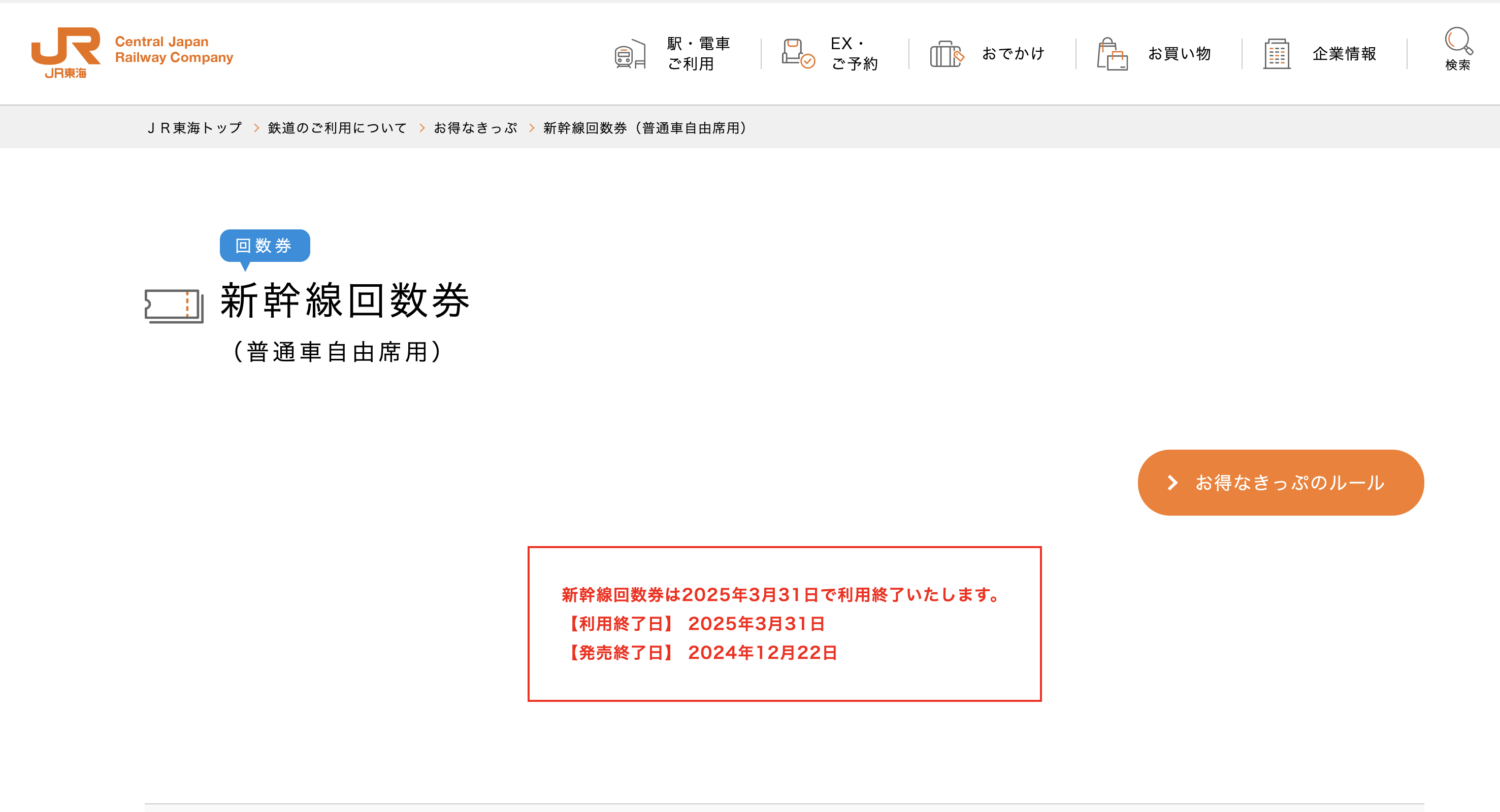The image size is (1500, 812).
Task: Click the red 利用終了 notice text
Action: click(x=782, y=596)
